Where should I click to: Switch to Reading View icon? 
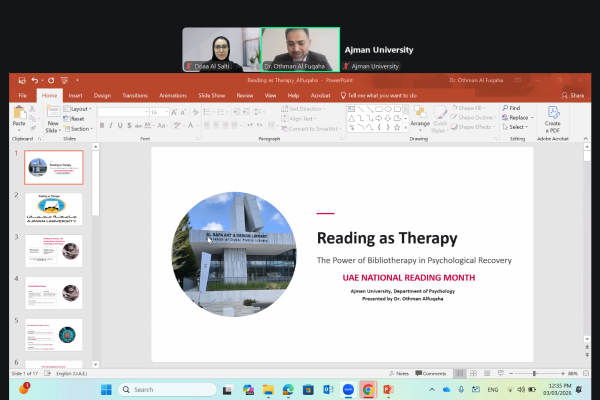coord(487,373)
